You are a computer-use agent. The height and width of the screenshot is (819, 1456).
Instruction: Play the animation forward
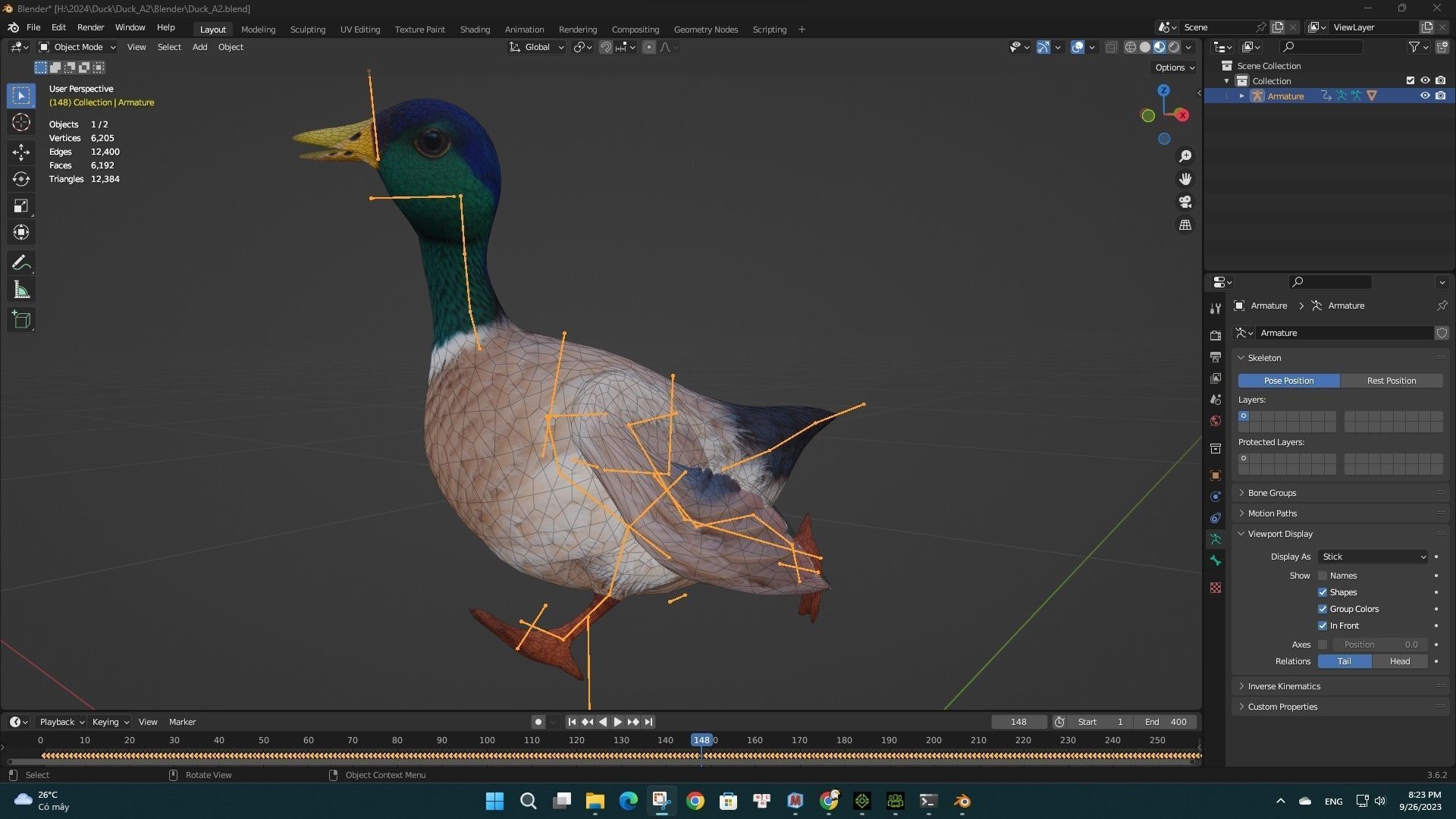pos(617,722)
